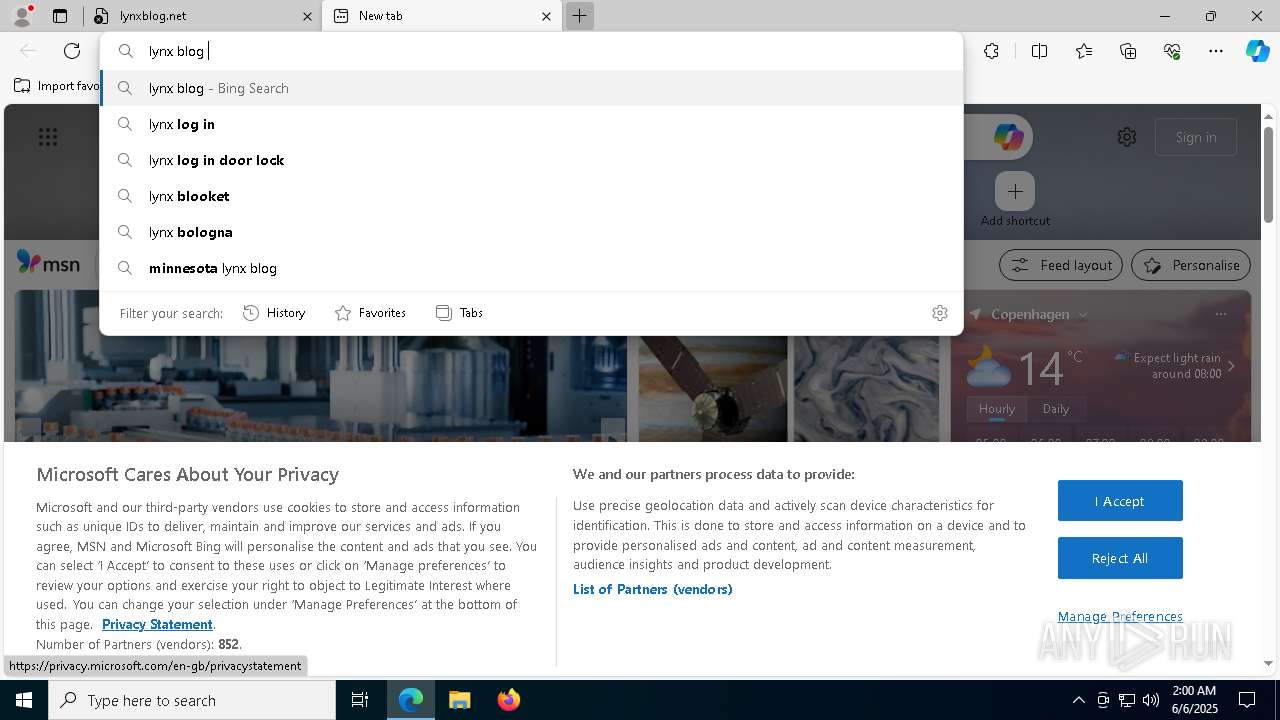Open the browser profile icon
The image size is (1280, 720).
(x=21, y=16)
